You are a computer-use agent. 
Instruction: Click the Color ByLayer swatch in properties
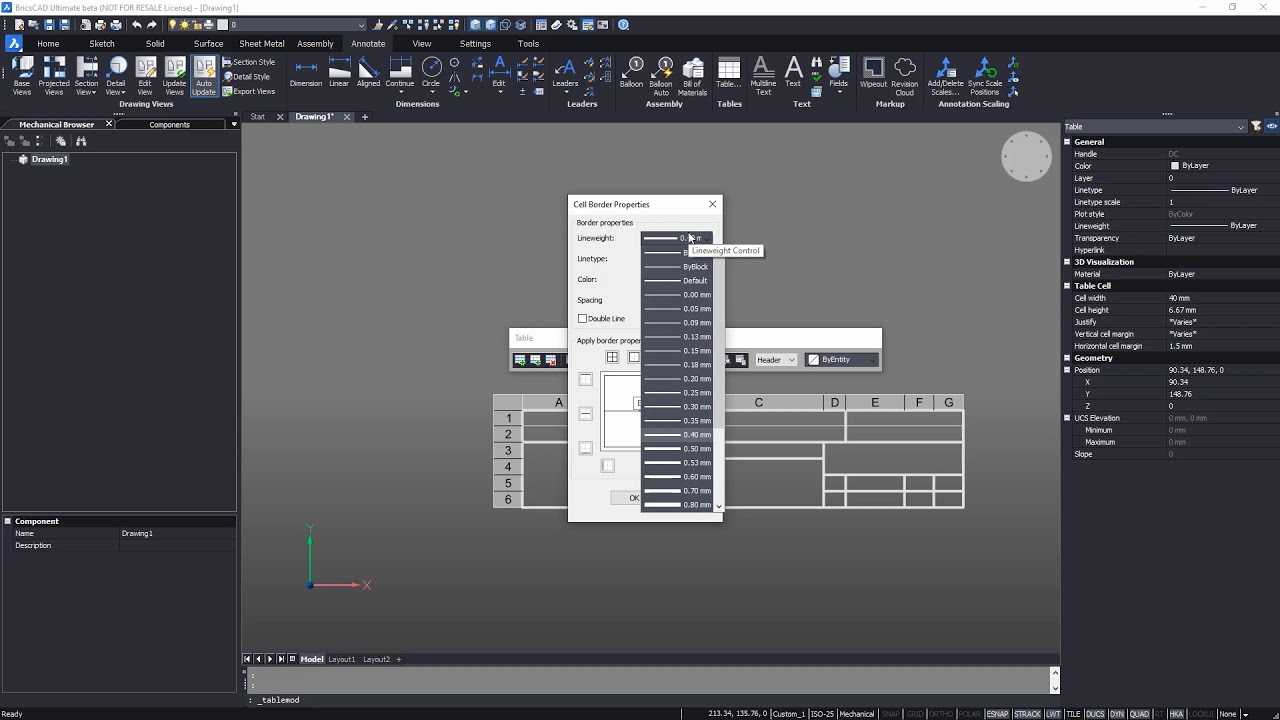1175,166
